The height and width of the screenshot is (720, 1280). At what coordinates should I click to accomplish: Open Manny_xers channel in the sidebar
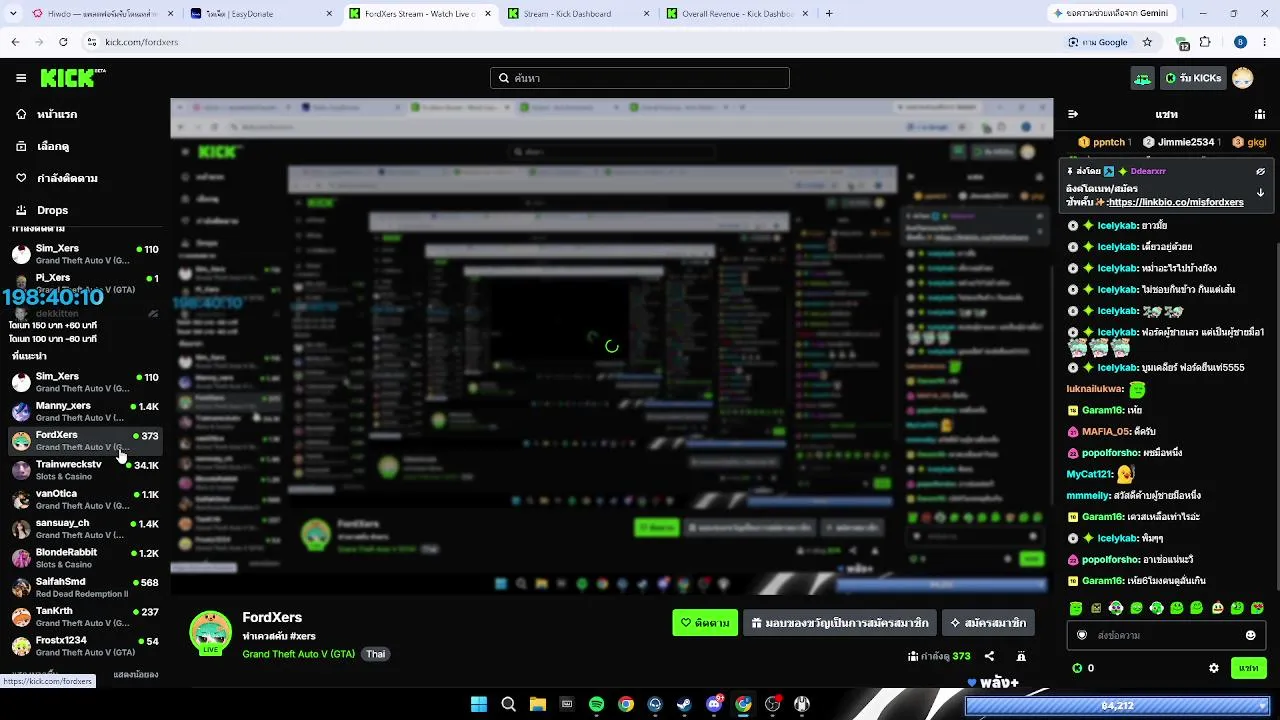pyautogui.click(x=85, y=411)
